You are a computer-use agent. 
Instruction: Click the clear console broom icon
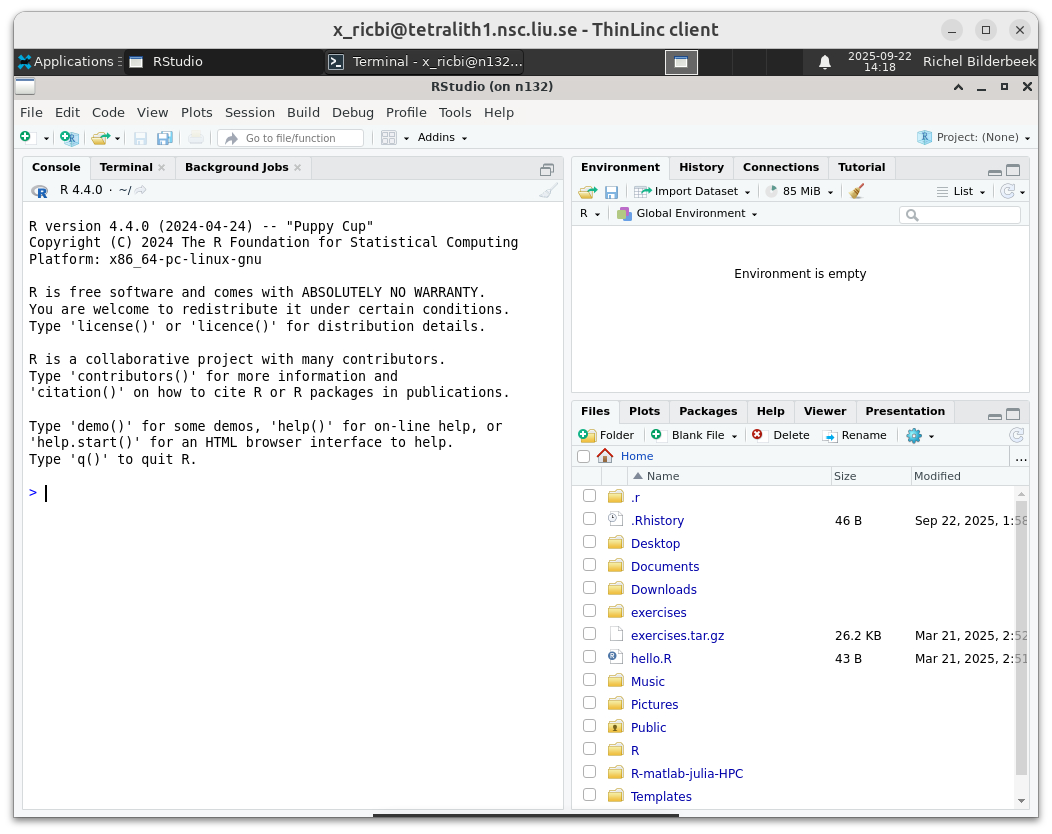click(547, 190)
